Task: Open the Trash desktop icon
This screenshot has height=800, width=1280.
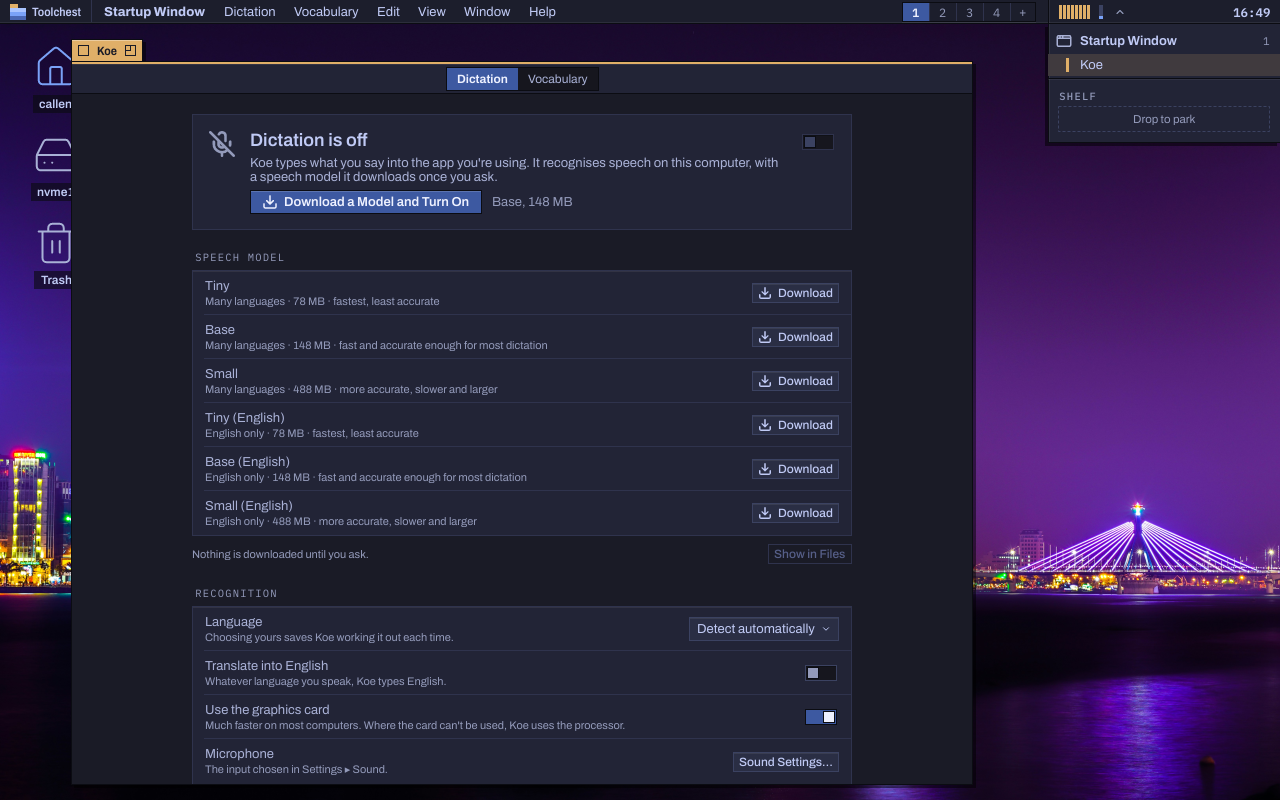Action: pyautogui.click(x=55, y=243)
